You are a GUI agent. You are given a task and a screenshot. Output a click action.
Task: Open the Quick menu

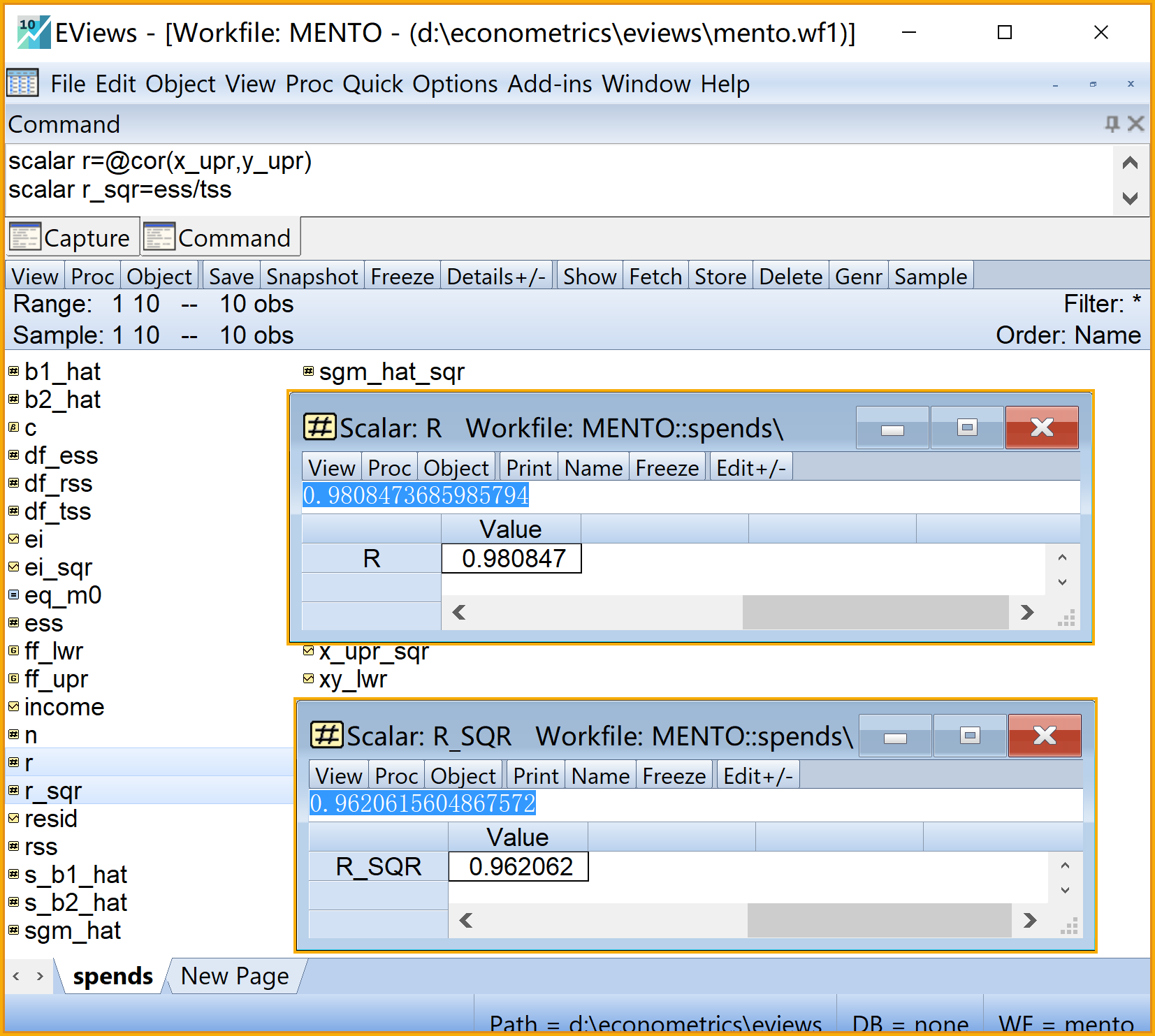tap(372, 84)
